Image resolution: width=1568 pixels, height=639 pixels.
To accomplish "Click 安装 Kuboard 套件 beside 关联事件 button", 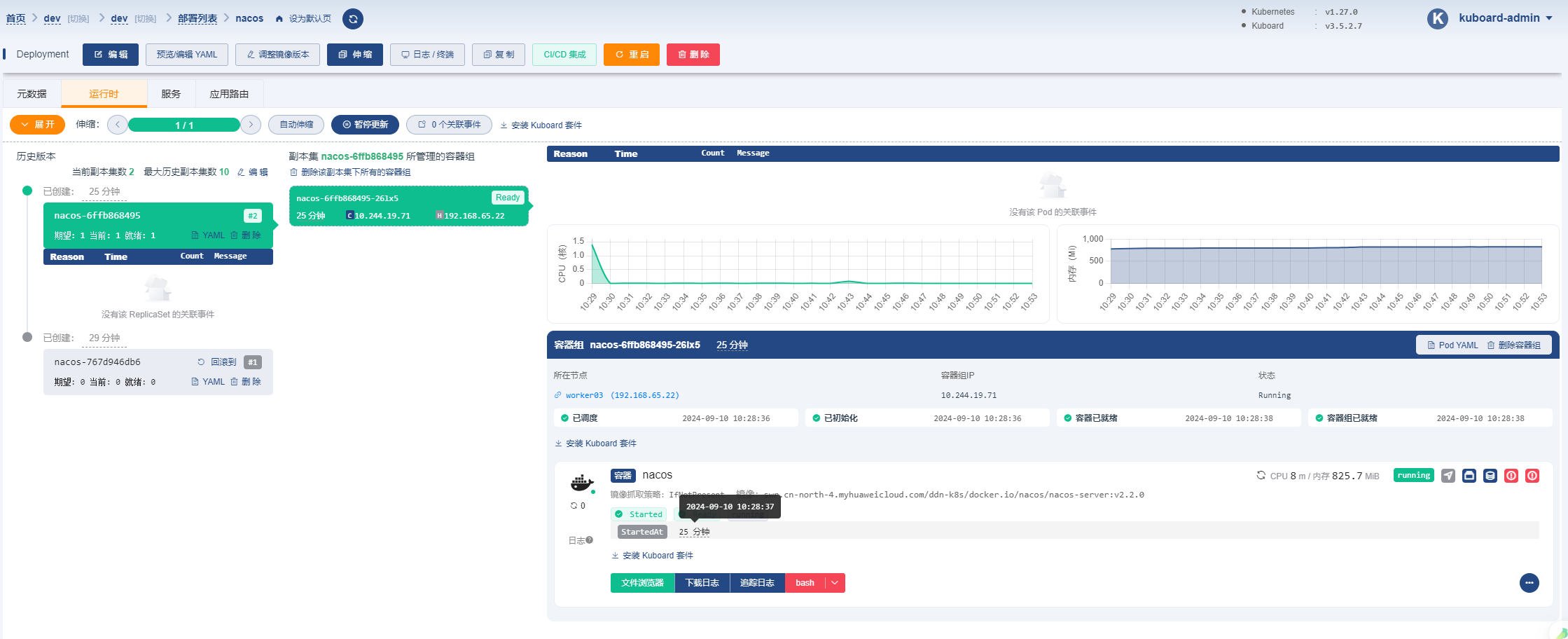I will 541,125.
